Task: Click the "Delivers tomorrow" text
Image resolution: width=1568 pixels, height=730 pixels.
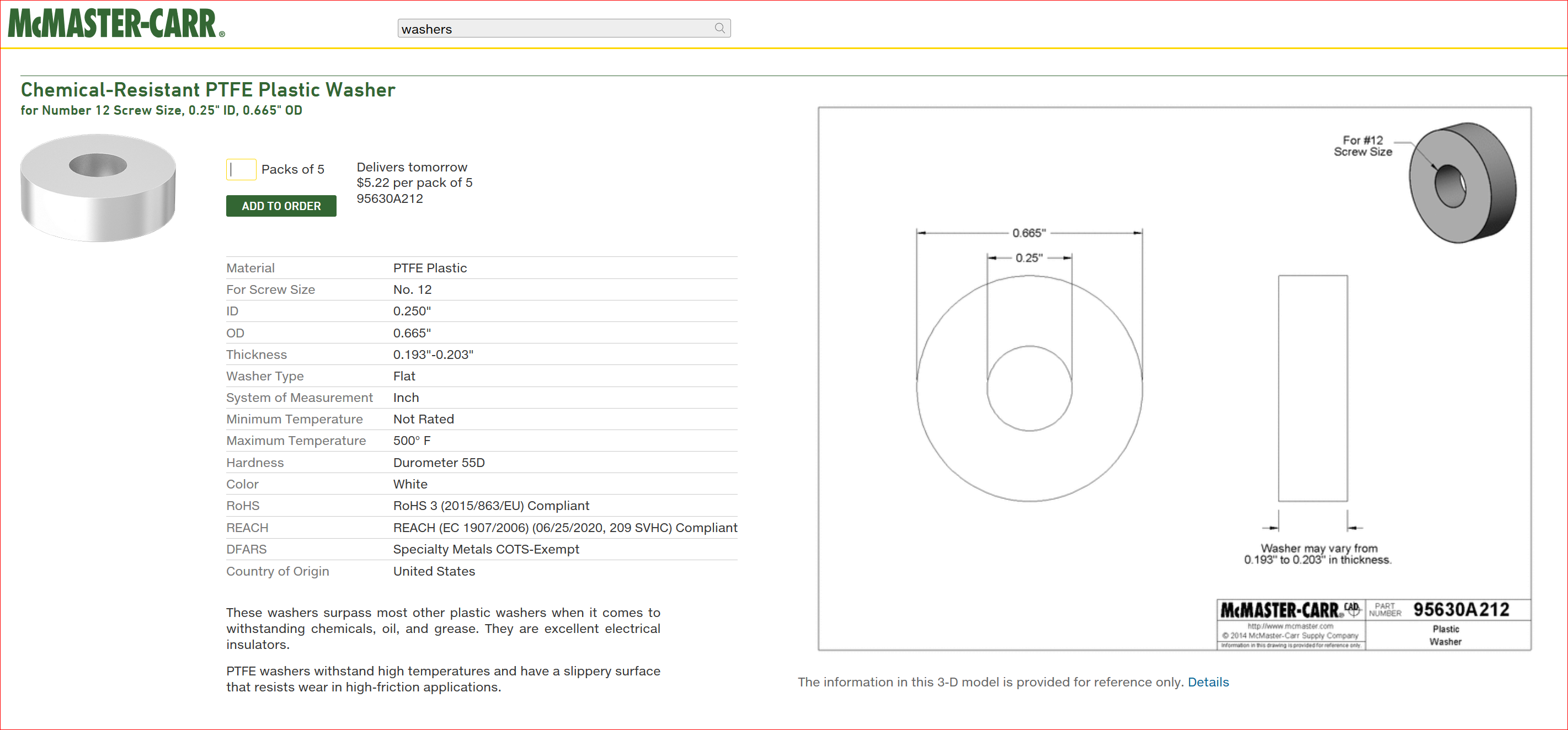Action: (x=412, y=167)
